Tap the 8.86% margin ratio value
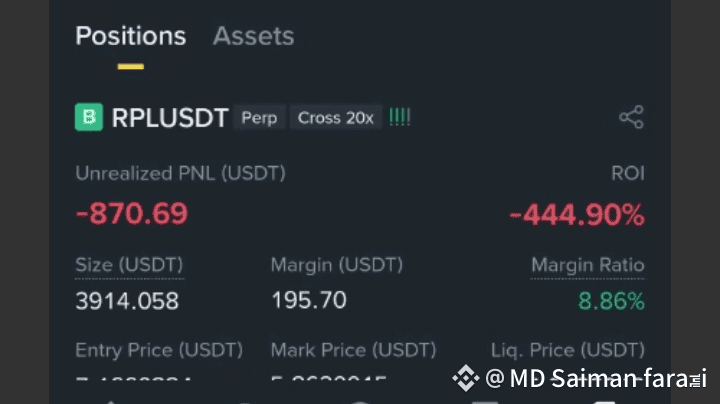This screenshot has width=720, height=404. (x=611, y=300)
